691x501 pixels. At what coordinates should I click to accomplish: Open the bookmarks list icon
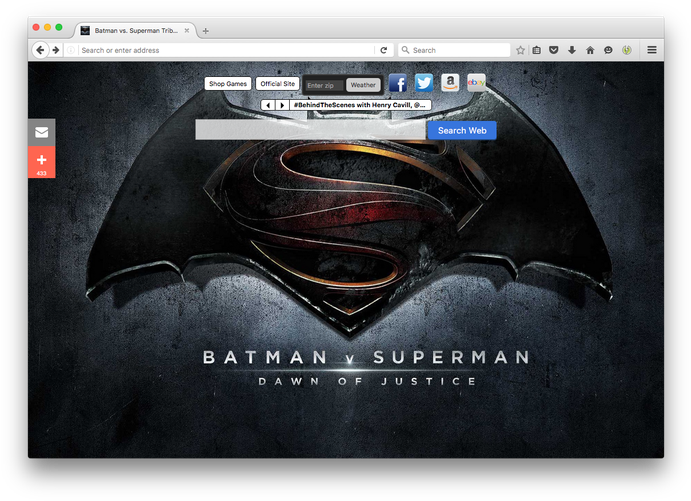pyautogui.click(x=537, y=50)
